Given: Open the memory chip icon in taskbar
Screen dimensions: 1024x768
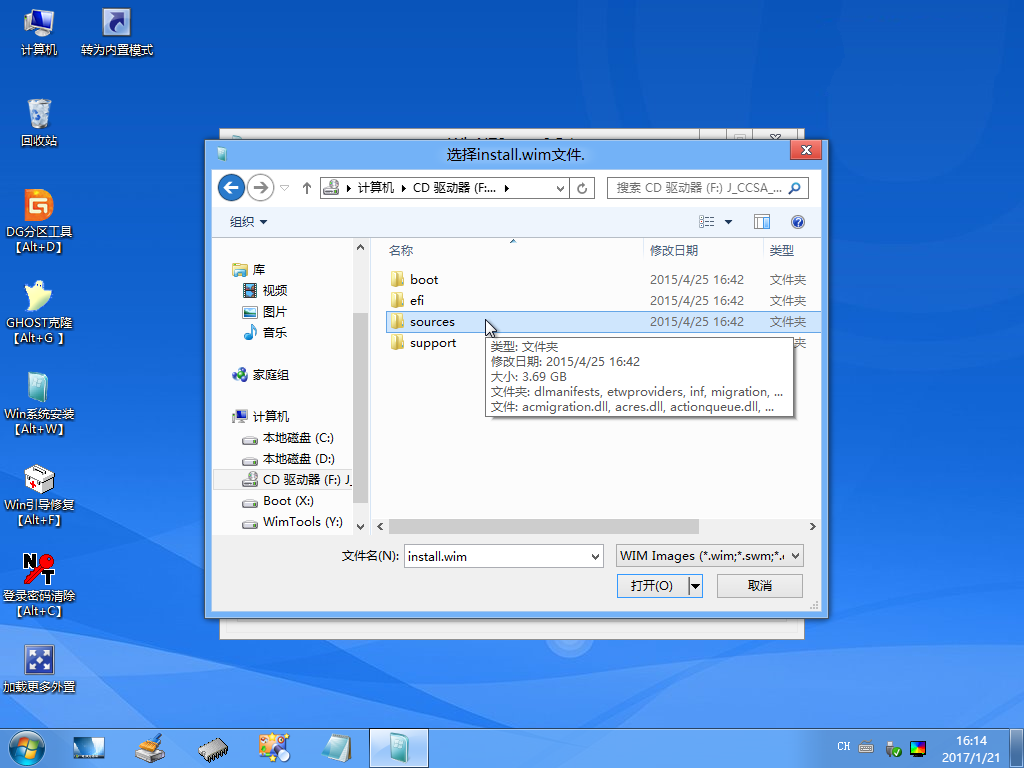Looking at the screenshot, I should pos(213,748).
